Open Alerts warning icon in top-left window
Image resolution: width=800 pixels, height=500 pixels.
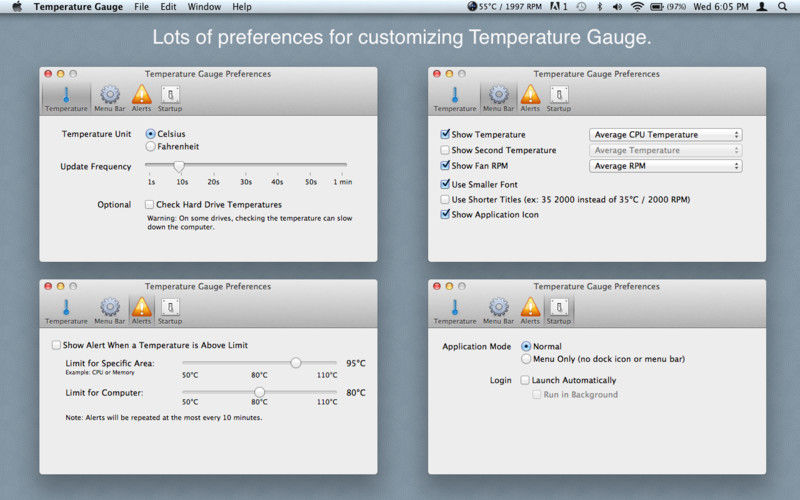(x=141, y=95)
